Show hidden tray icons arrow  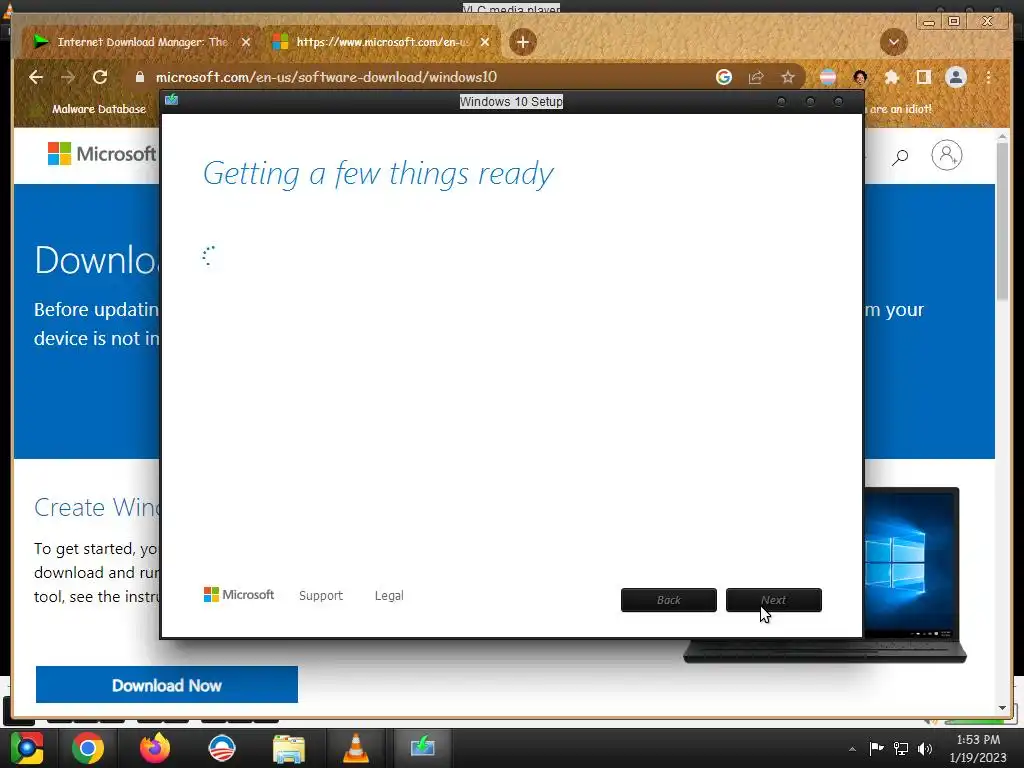coord(852,749)
